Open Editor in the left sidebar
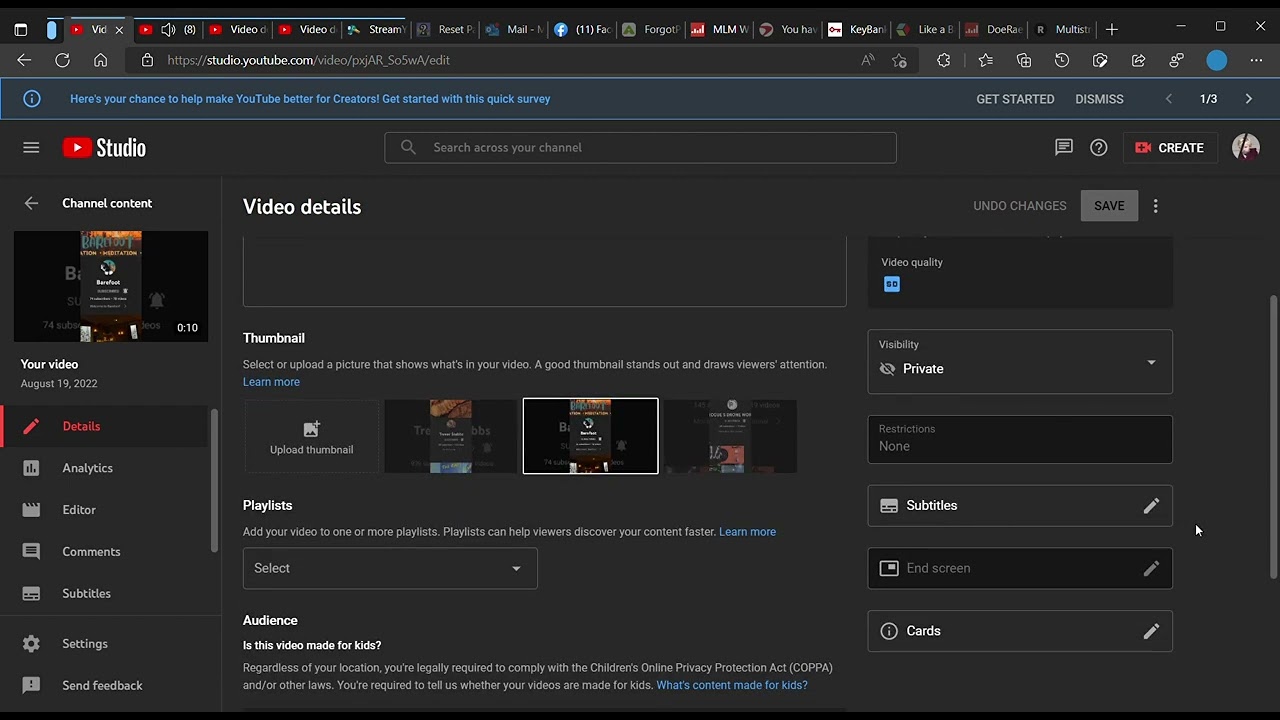Image resolution: width=1280 pixels, height=720 pixels. pyautogui.click(x=79, y=510)
